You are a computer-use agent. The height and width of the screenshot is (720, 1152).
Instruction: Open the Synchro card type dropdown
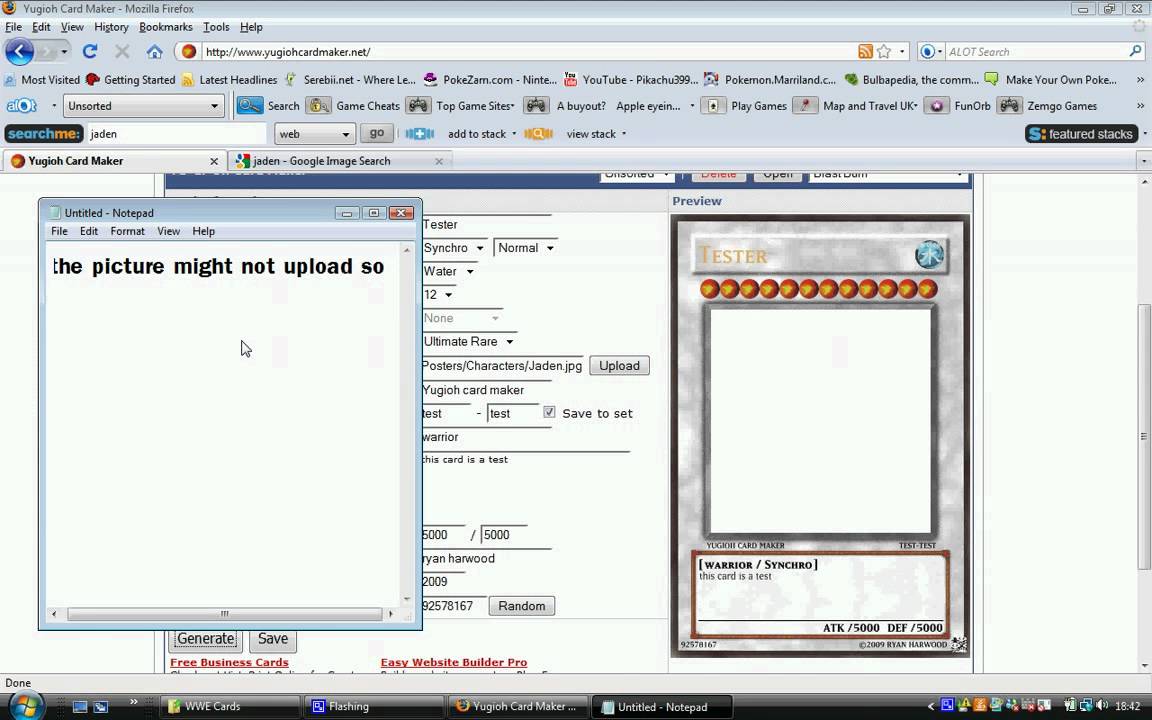[453, 248]
